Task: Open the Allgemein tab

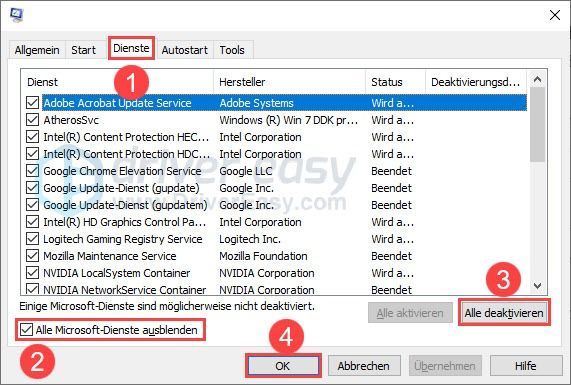Action: pyautogui.click(x=37, y=50)
